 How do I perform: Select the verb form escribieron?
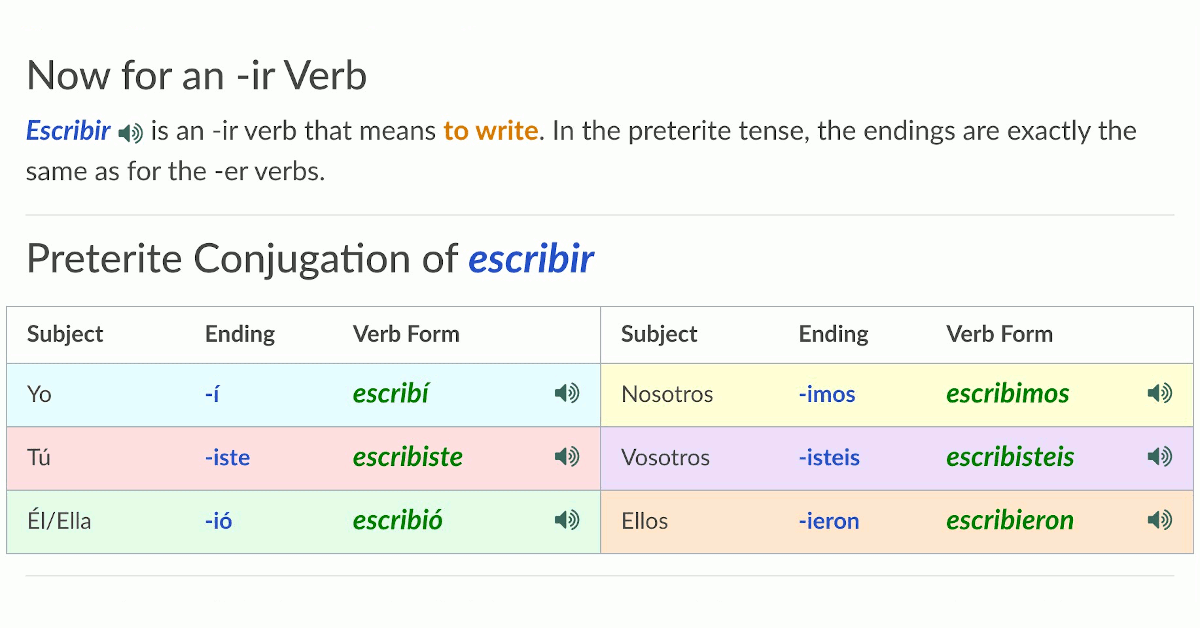pos(1010,520)
